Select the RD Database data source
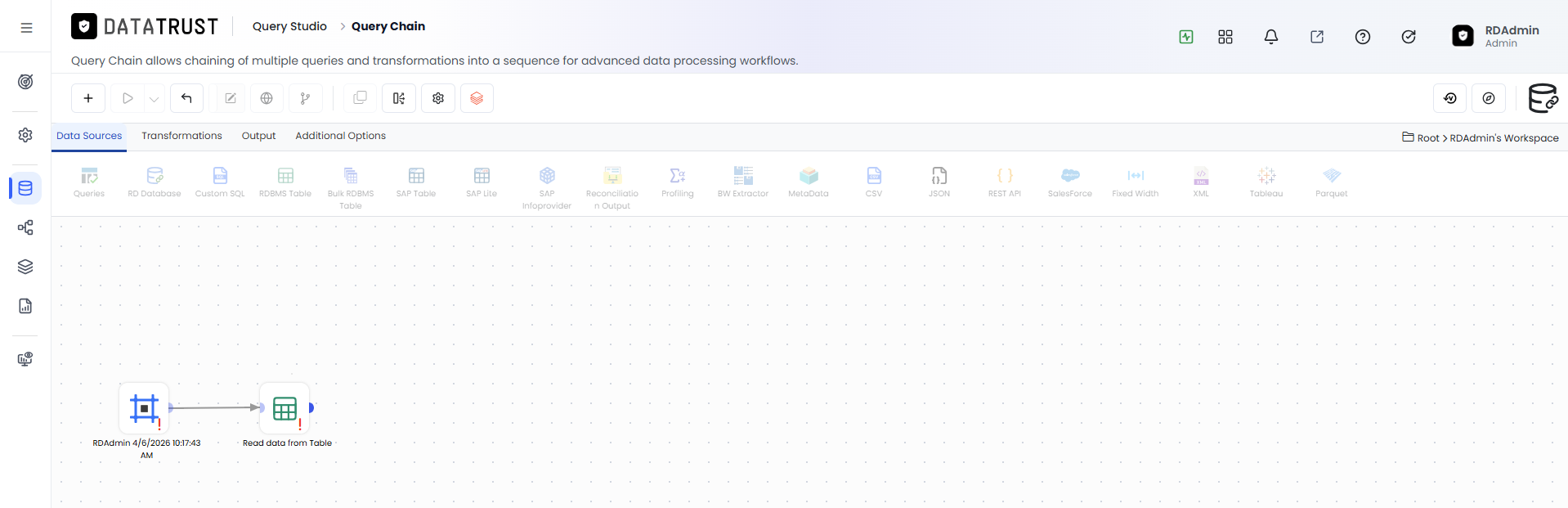This screenshot has width=1568, height=508. coord(155,182)
